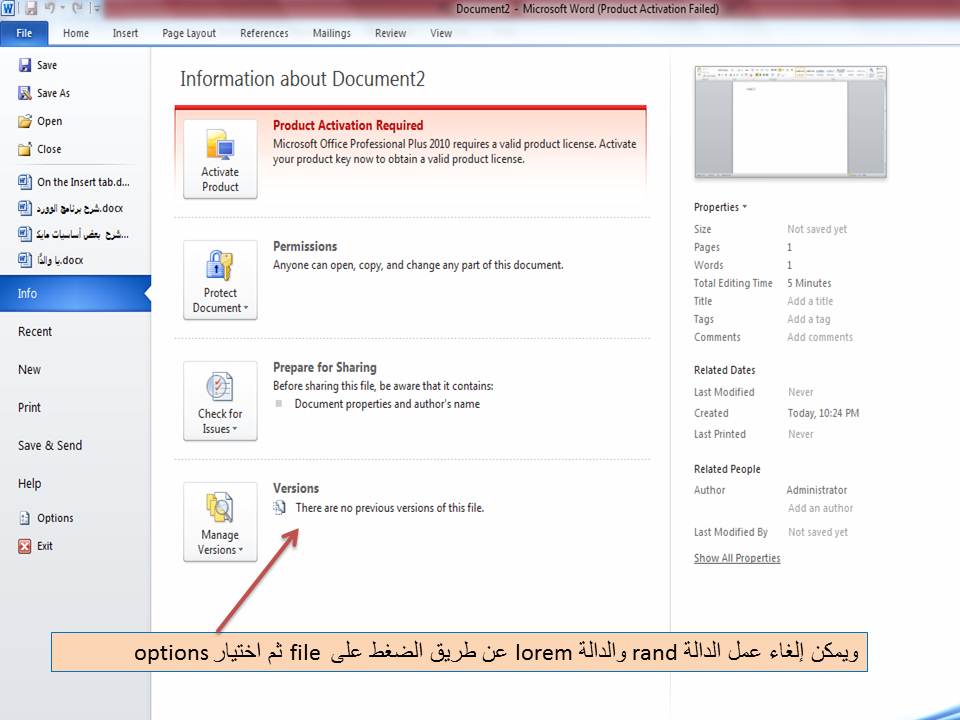960x720 pixels.
Task: Click 'Add comments' field
Action: coord(820,337)
